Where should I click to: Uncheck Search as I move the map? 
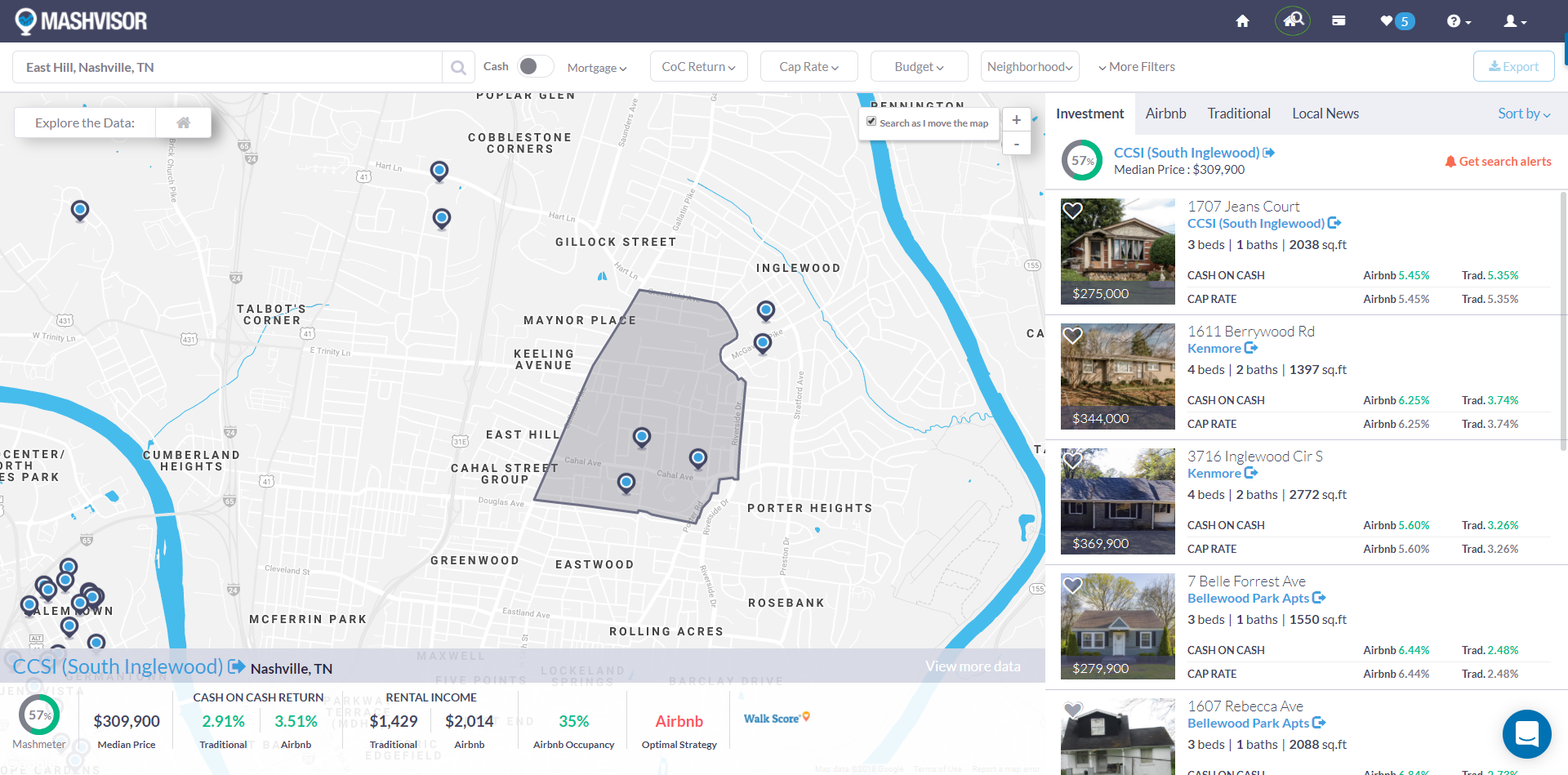(x=871, y=122)
